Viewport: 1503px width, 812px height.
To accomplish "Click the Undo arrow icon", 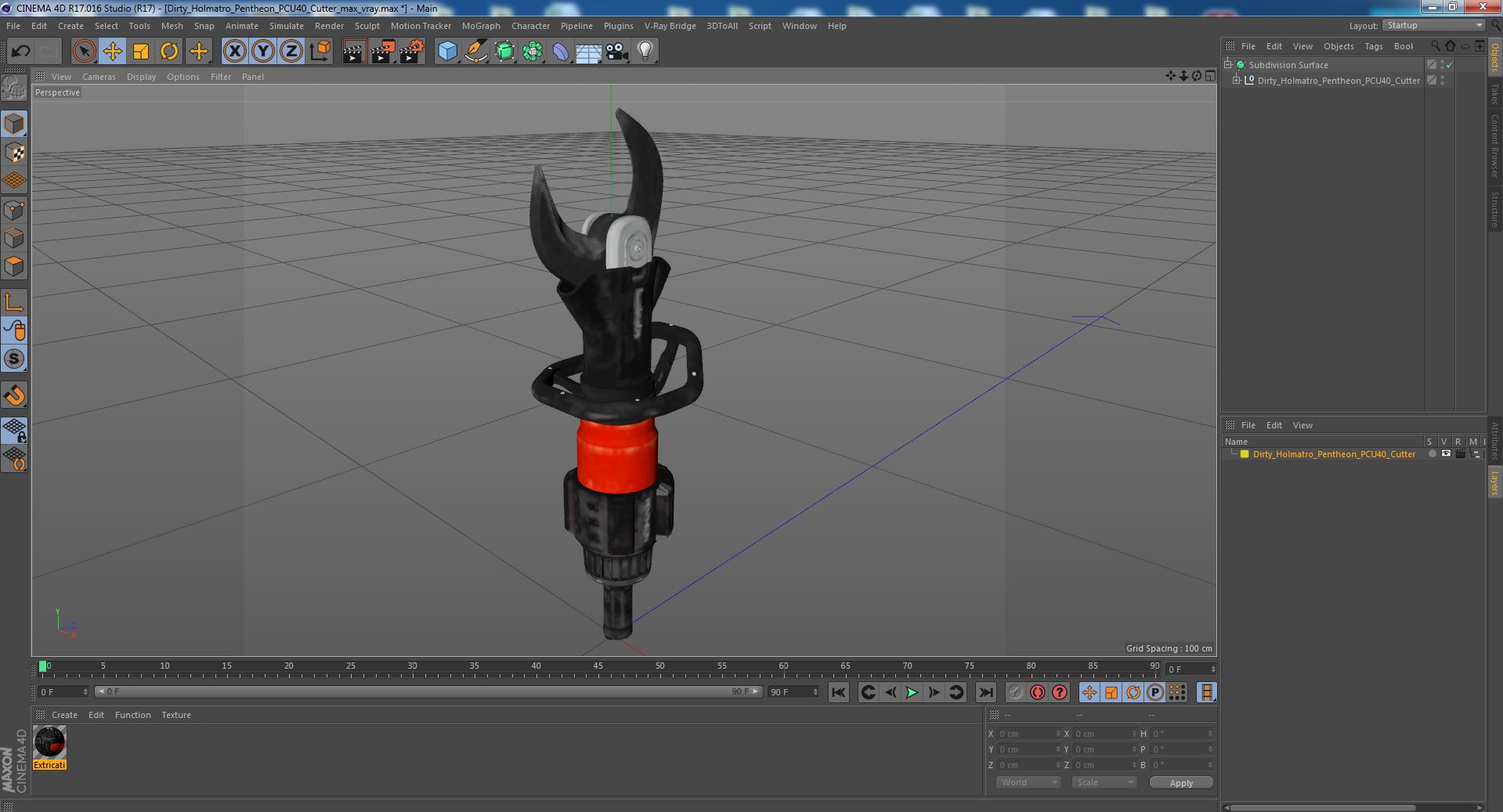I will [20, 52].
